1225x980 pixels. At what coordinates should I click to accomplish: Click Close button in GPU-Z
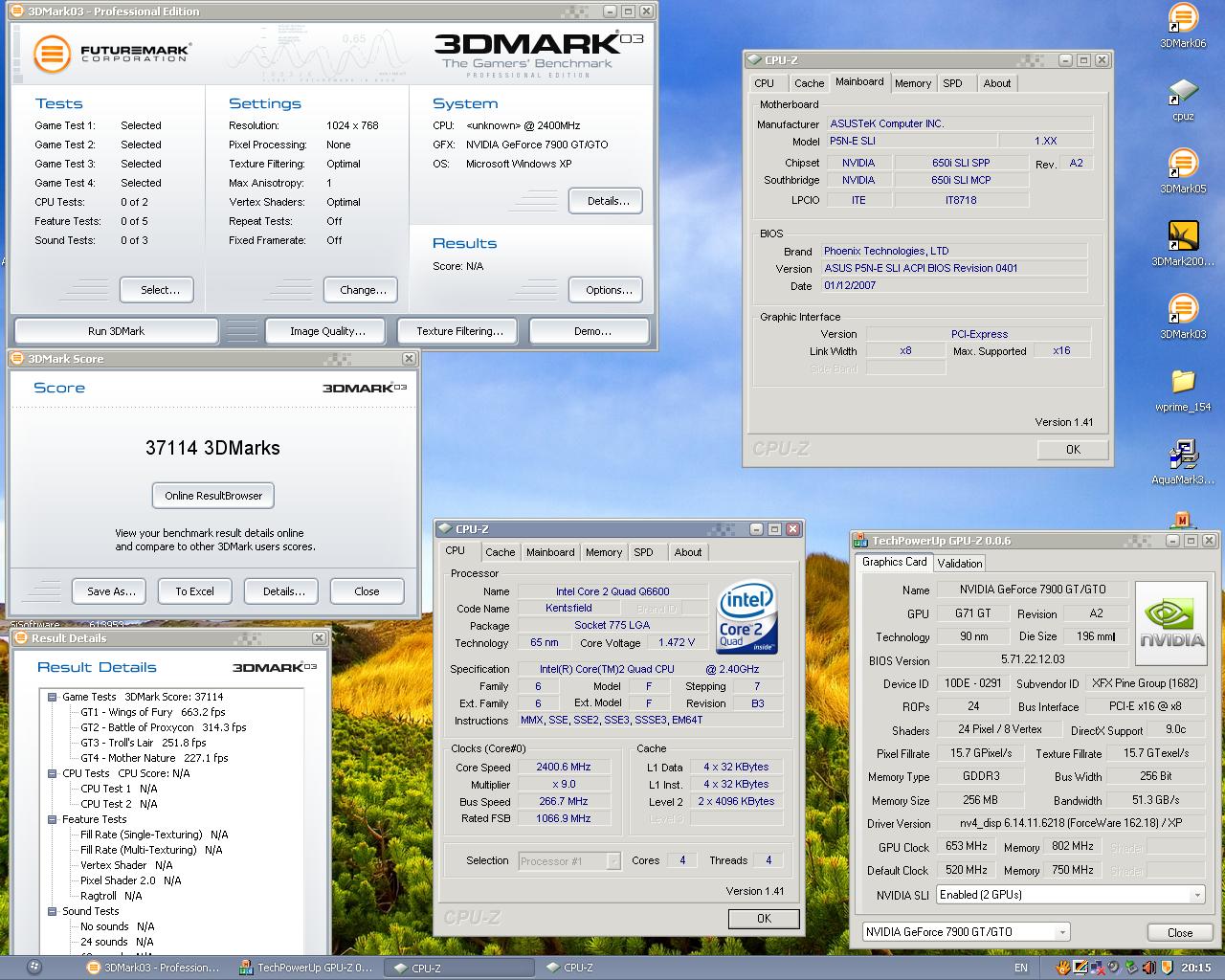1179,932
